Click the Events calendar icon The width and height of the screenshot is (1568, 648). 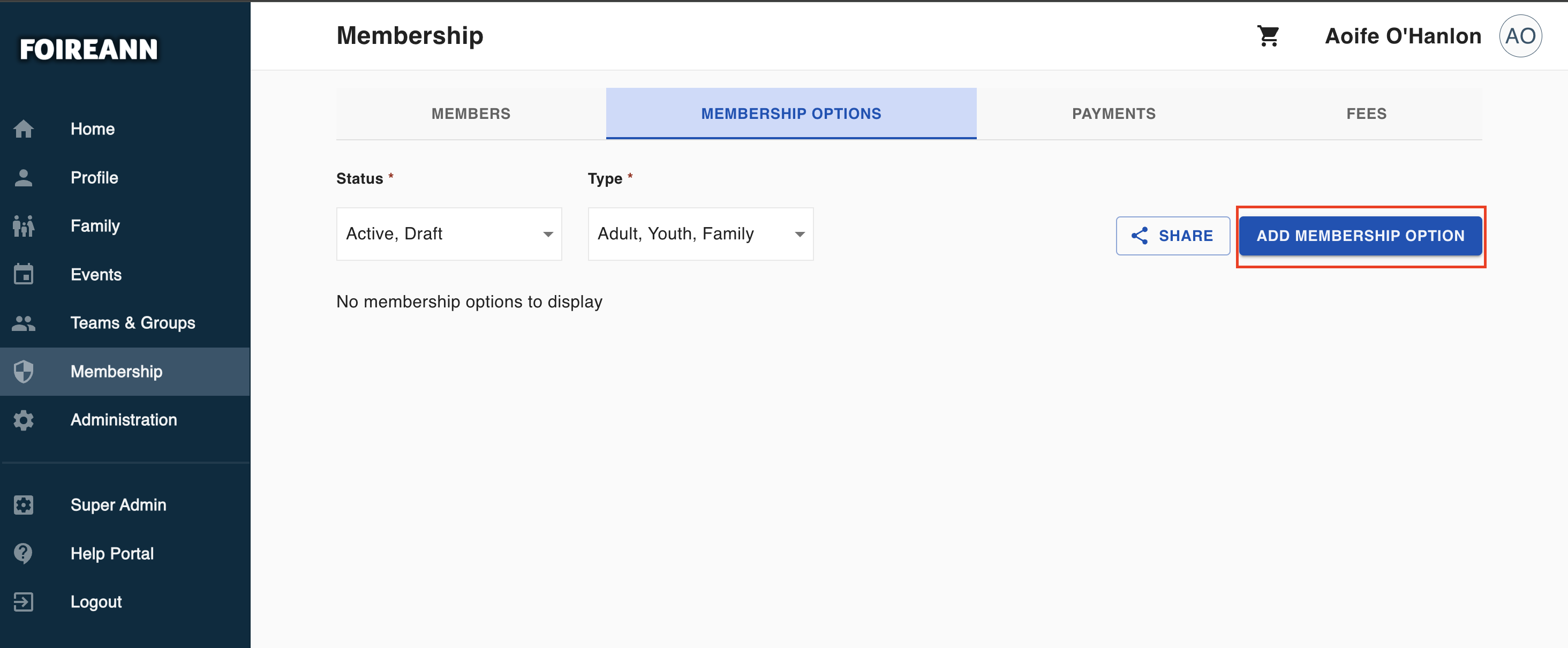(x=23, y=274)
